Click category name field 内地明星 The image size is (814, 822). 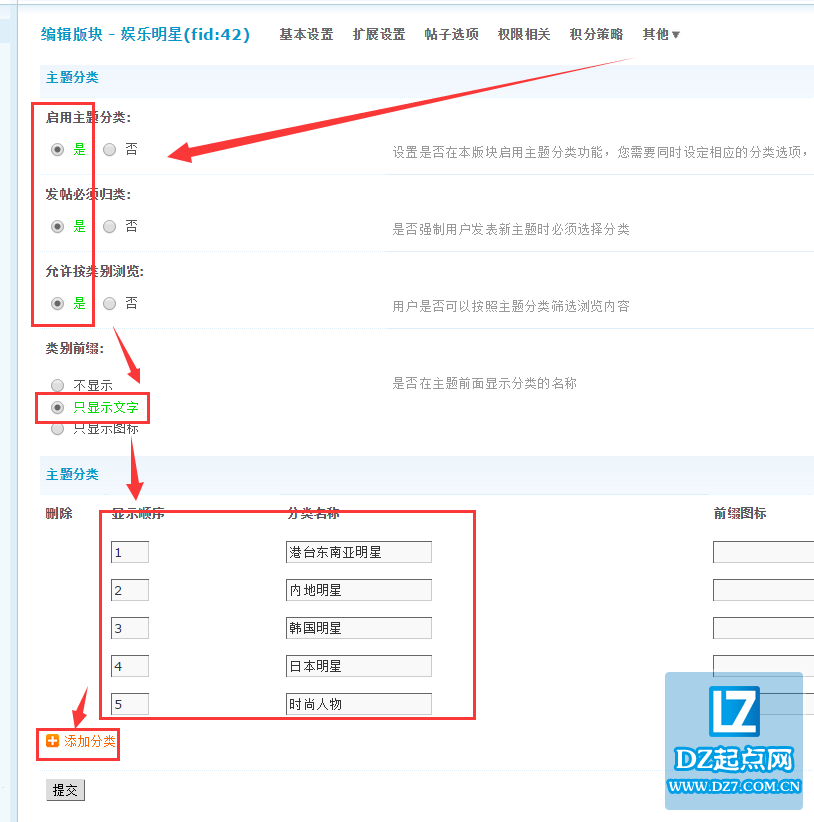359,590
